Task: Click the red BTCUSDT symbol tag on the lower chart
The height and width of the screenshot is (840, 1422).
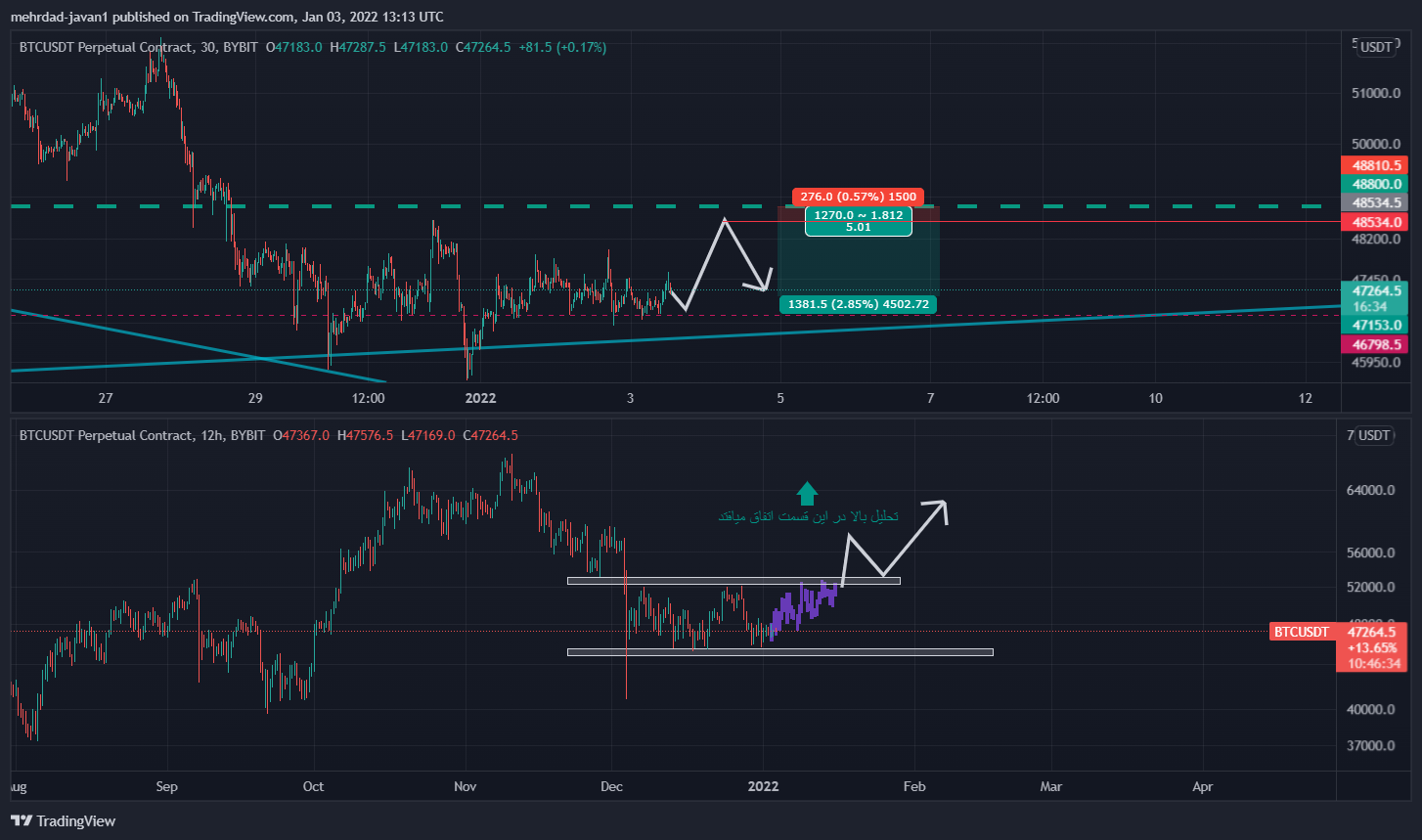Action: click(1302, 632)
